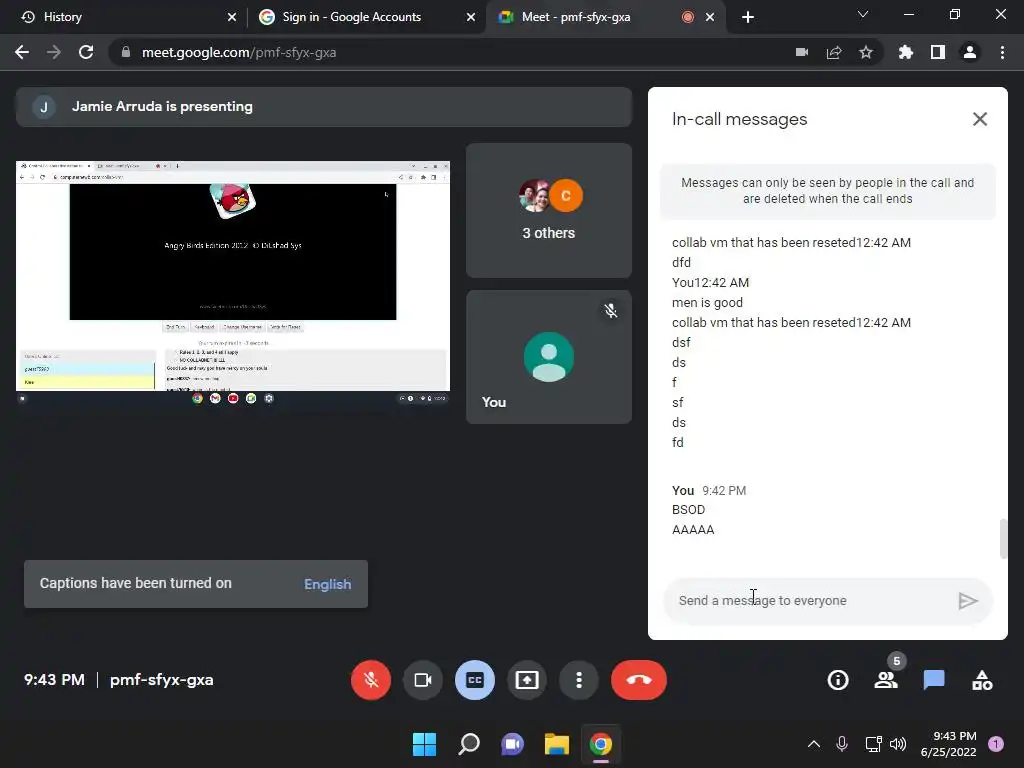Leave the call with red hang-up button
The height and width of the screenshot is (768, 1024).
(x=639, y=680)
